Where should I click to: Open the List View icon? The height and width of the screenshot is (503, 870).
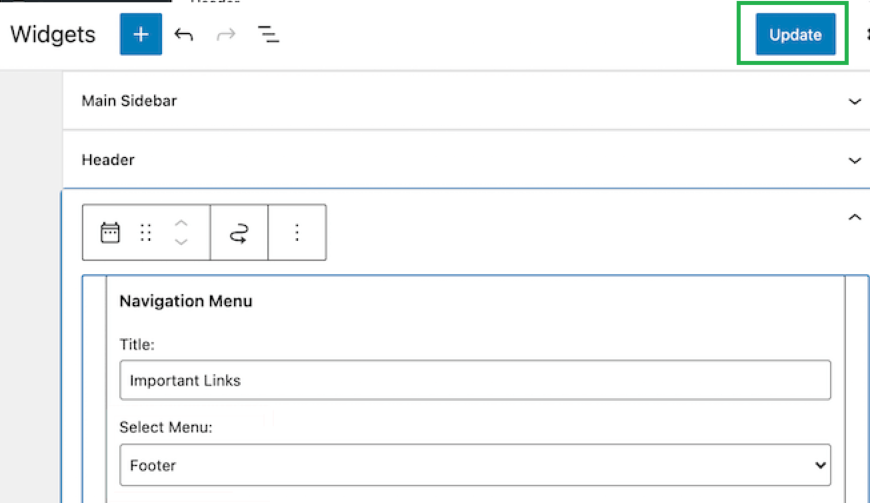click(x=268, y=34)
